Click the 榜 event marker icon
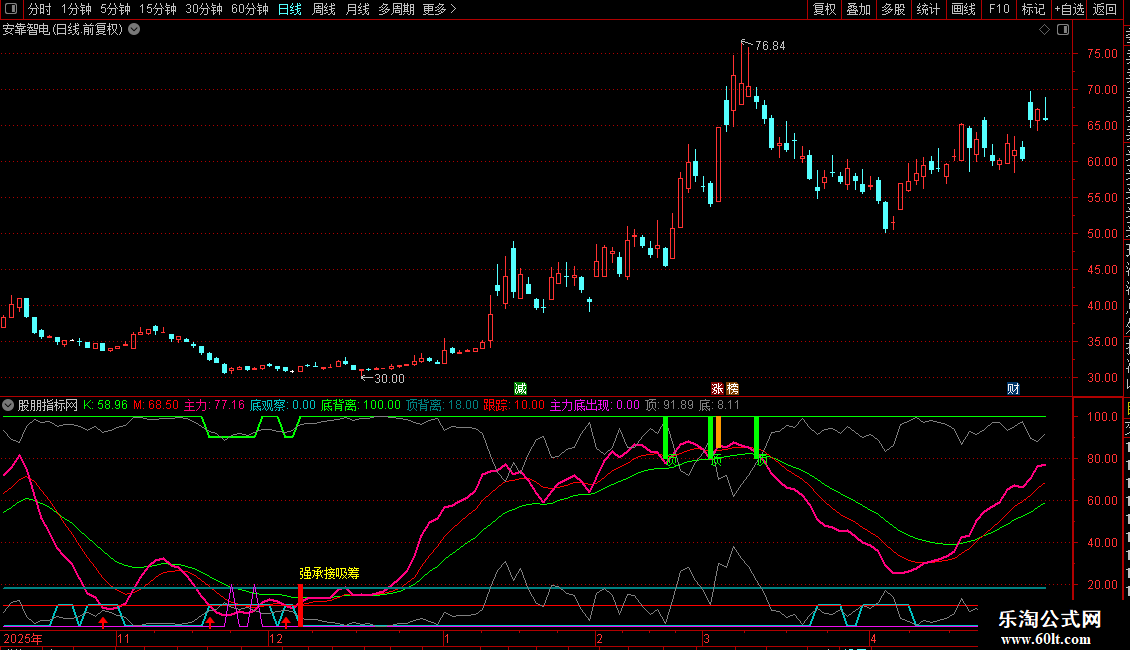 [x=732, y=388]
